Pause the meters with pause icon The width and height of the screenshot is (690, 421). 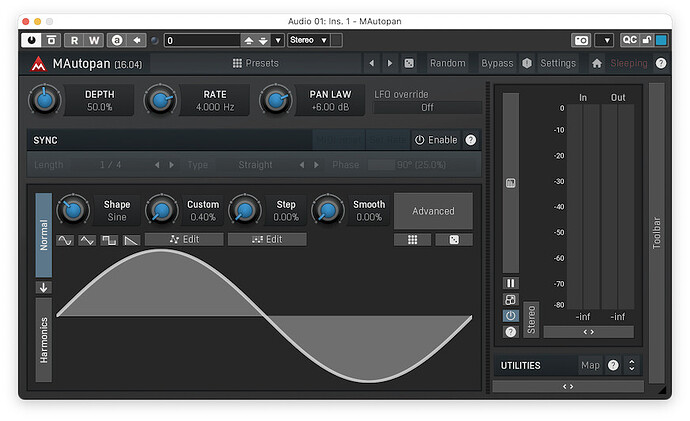(x=510, y=283)
